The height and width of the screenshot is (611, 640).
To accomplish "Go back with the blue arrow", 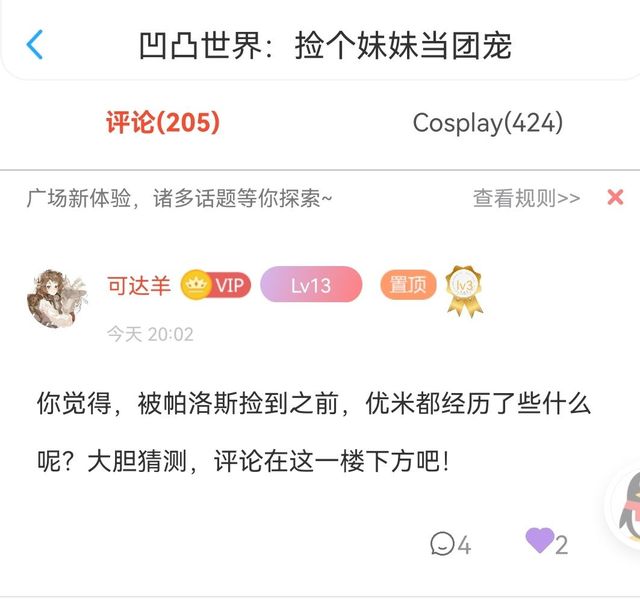I will tap(35, 44).
